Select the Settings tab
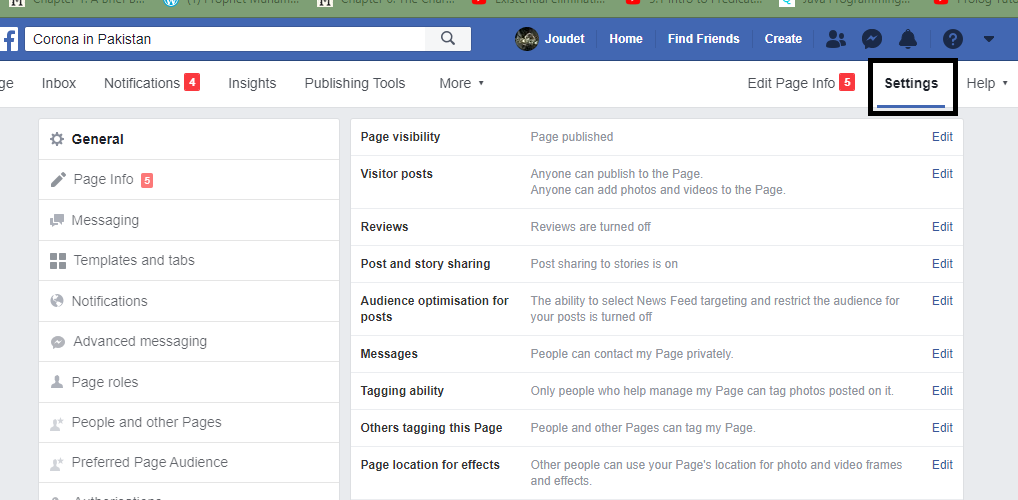 point(911,83)
